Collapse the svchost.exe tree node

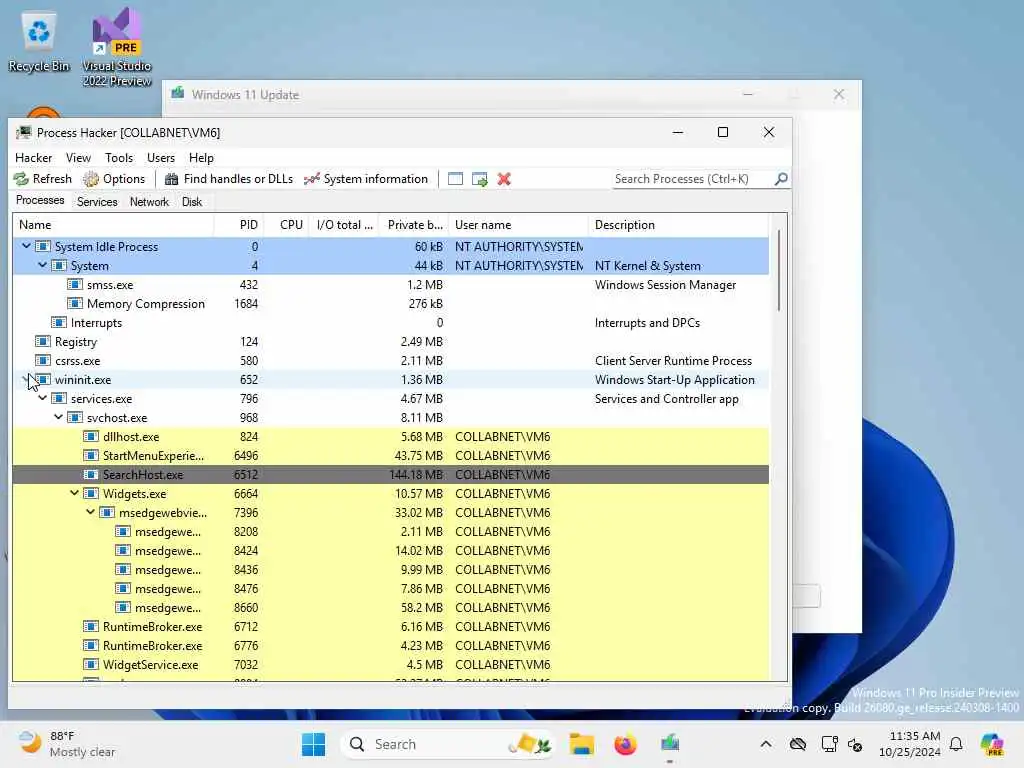(59, 417)
